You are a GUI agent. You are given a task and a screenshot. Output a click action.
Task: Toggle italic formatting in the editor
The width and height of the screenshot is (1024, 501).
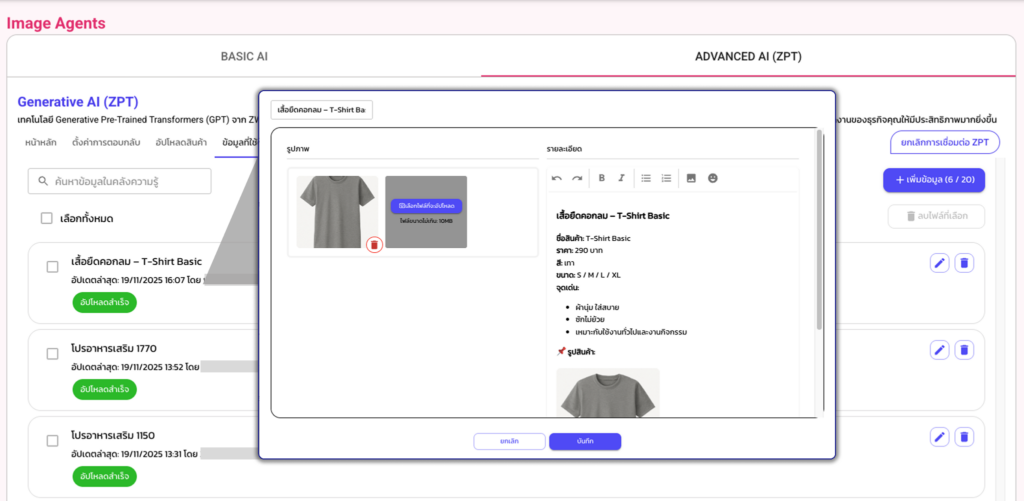click(x=621, y=178)
